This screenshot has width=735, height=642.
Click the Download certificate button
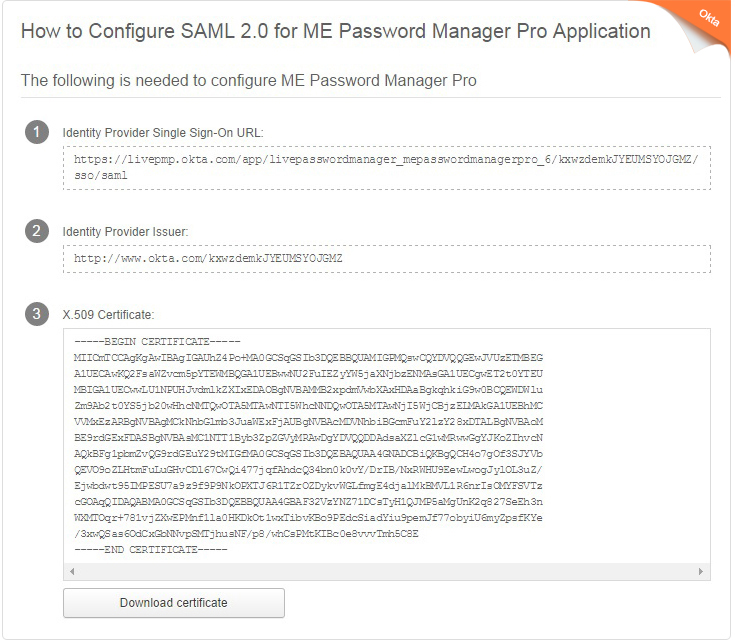tap(174, 603)
